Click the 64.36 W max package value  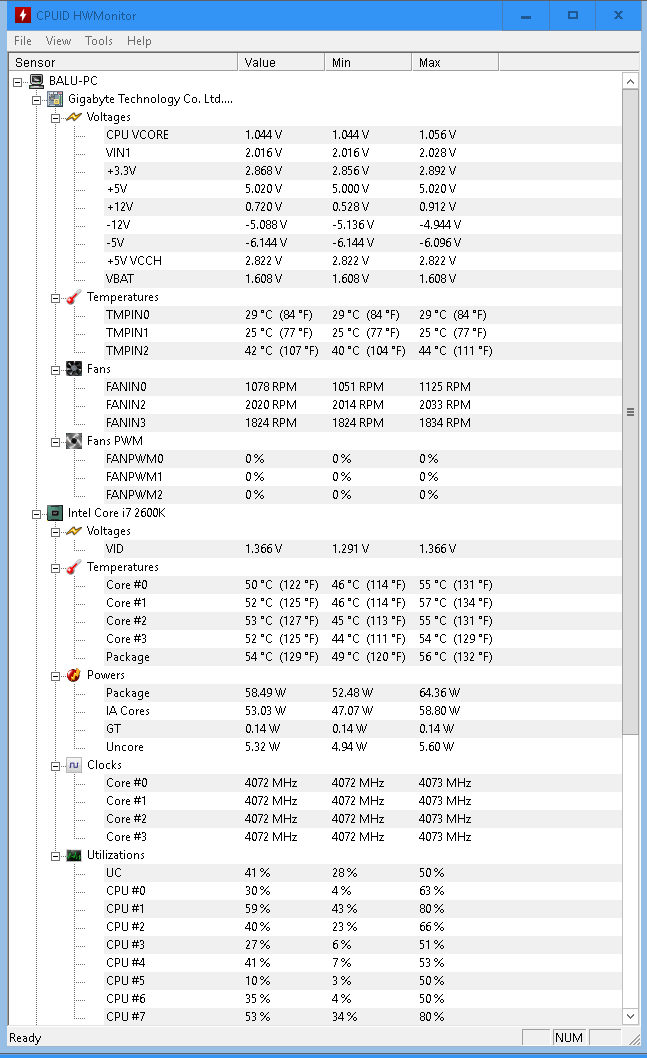[x=439, y=693]
